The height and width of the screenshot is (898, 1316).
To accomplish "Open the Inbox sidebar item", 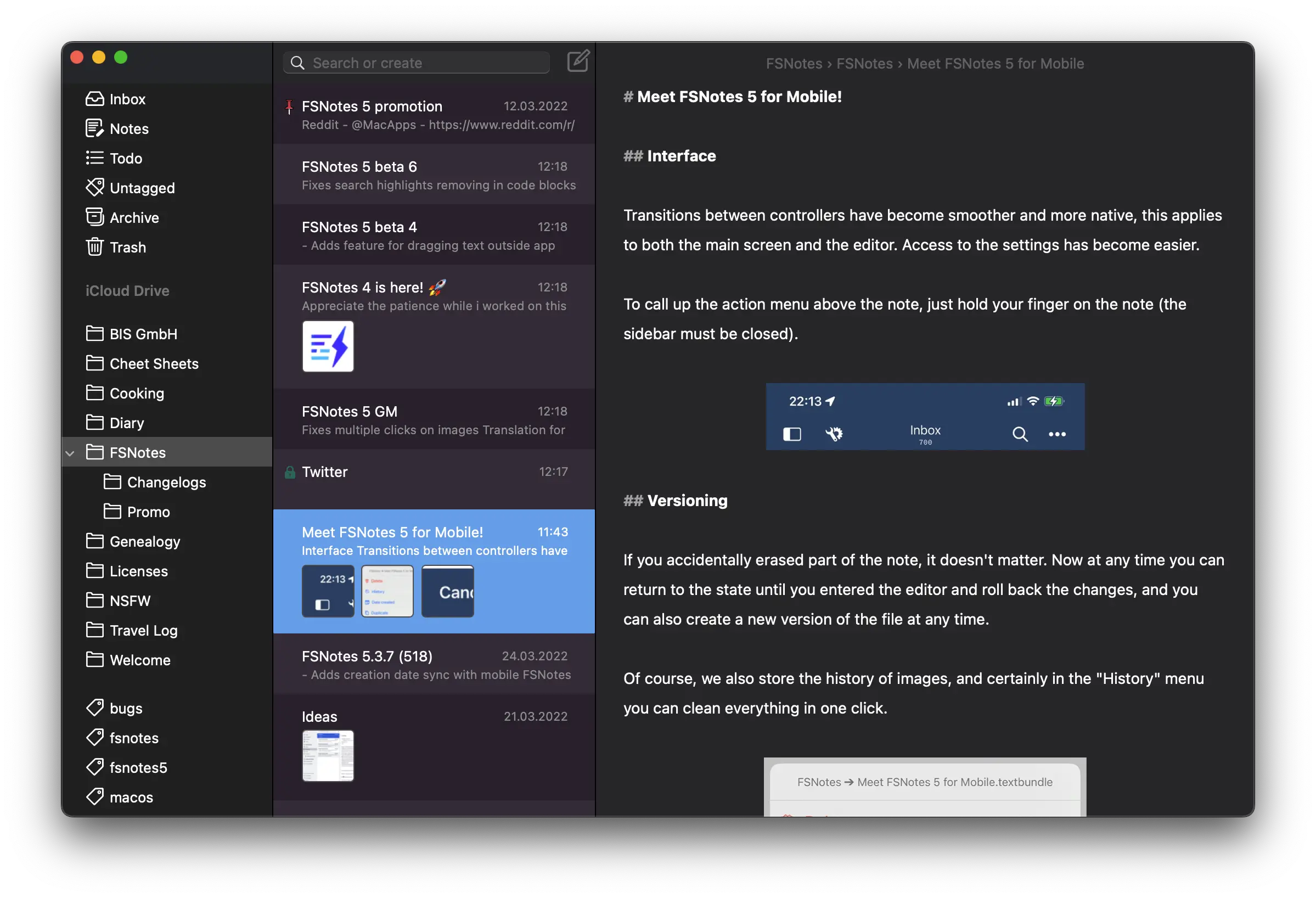I will click(x=167, y=99).
